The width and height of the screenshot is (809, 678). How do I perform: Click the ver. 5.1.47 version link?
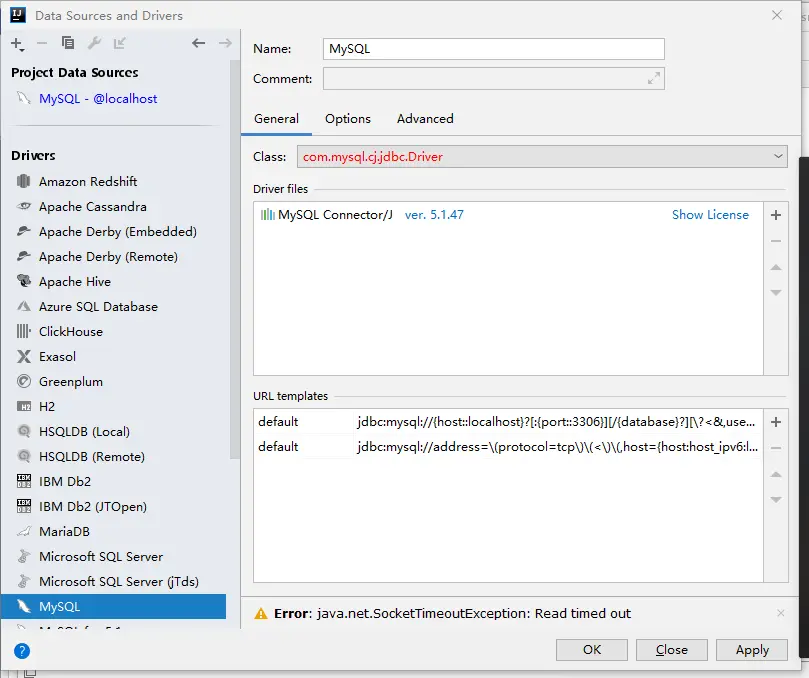tap(434, 215)
